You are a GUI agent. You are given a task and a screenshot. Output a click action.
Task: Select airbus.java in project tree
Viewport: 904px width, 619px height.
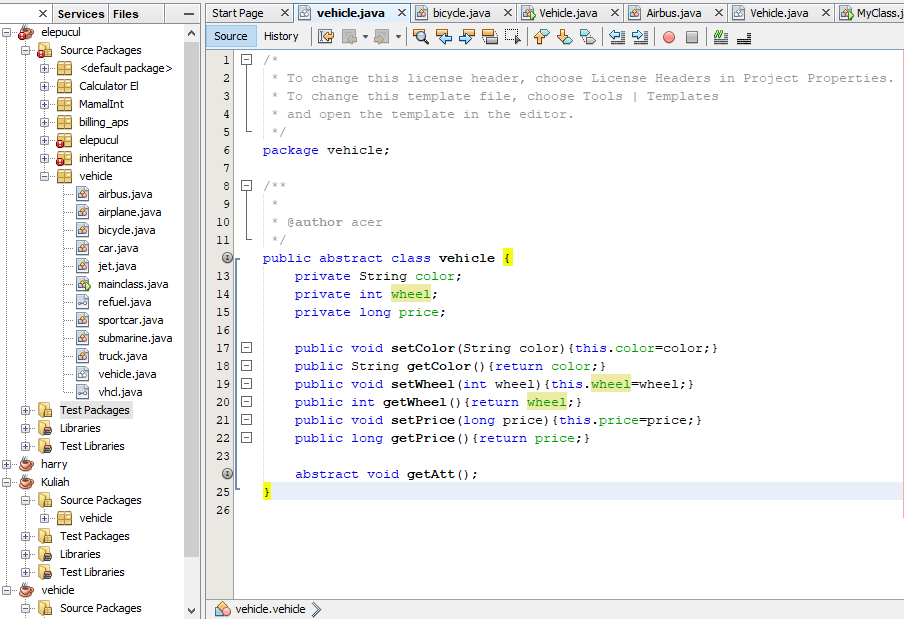pyautogui.click(x=125, y=194)
